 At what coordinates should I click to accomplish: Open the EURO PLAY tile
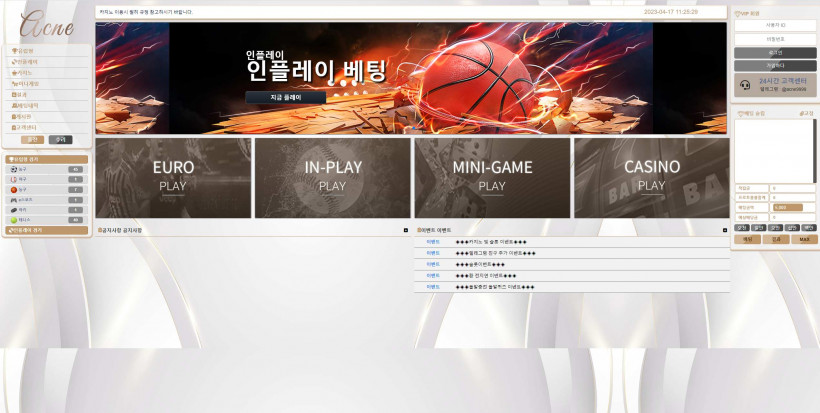point(173,178)
